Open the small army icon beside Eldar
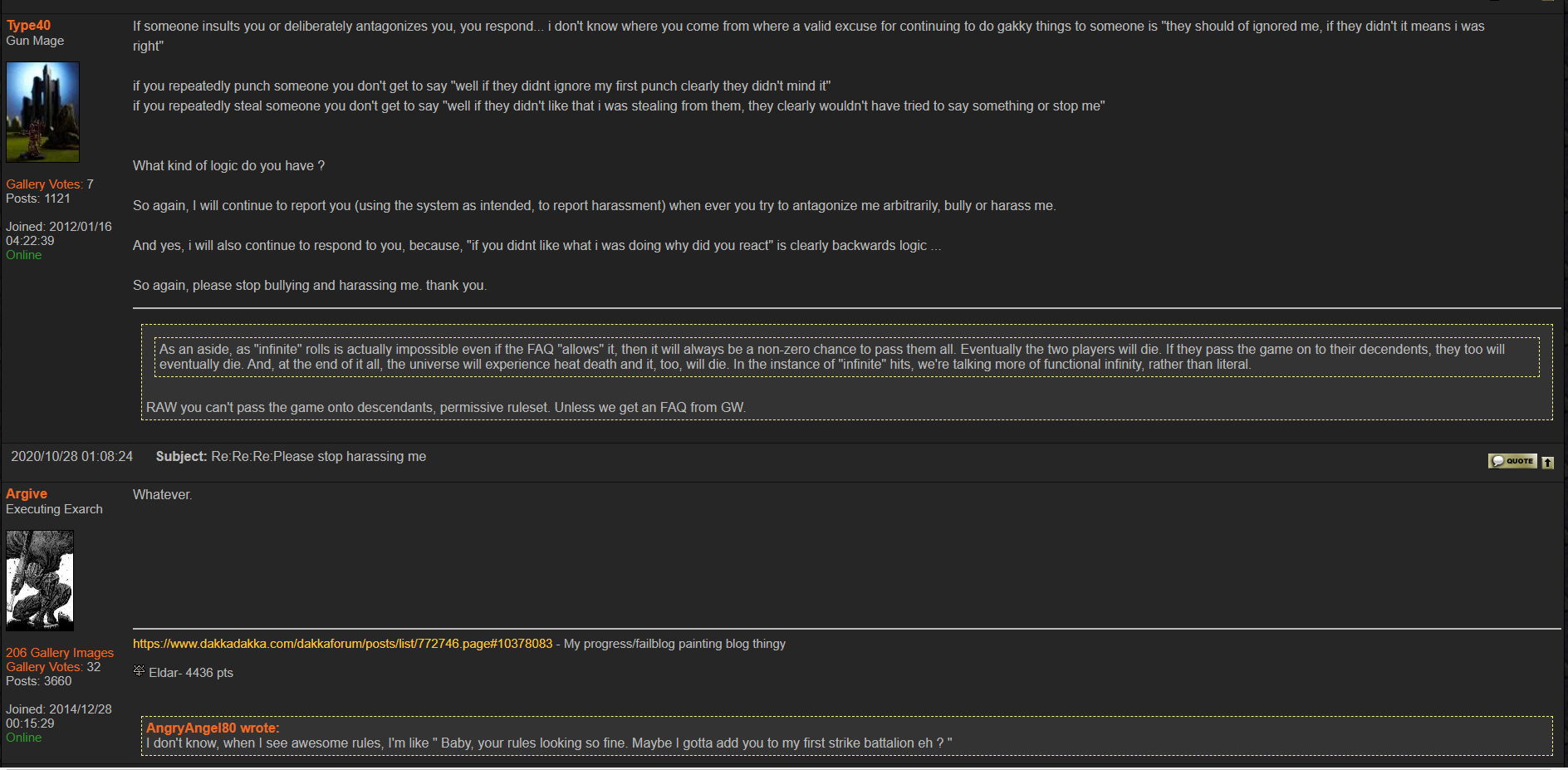This screenshot has width=1568, height=770. [139, 671]
